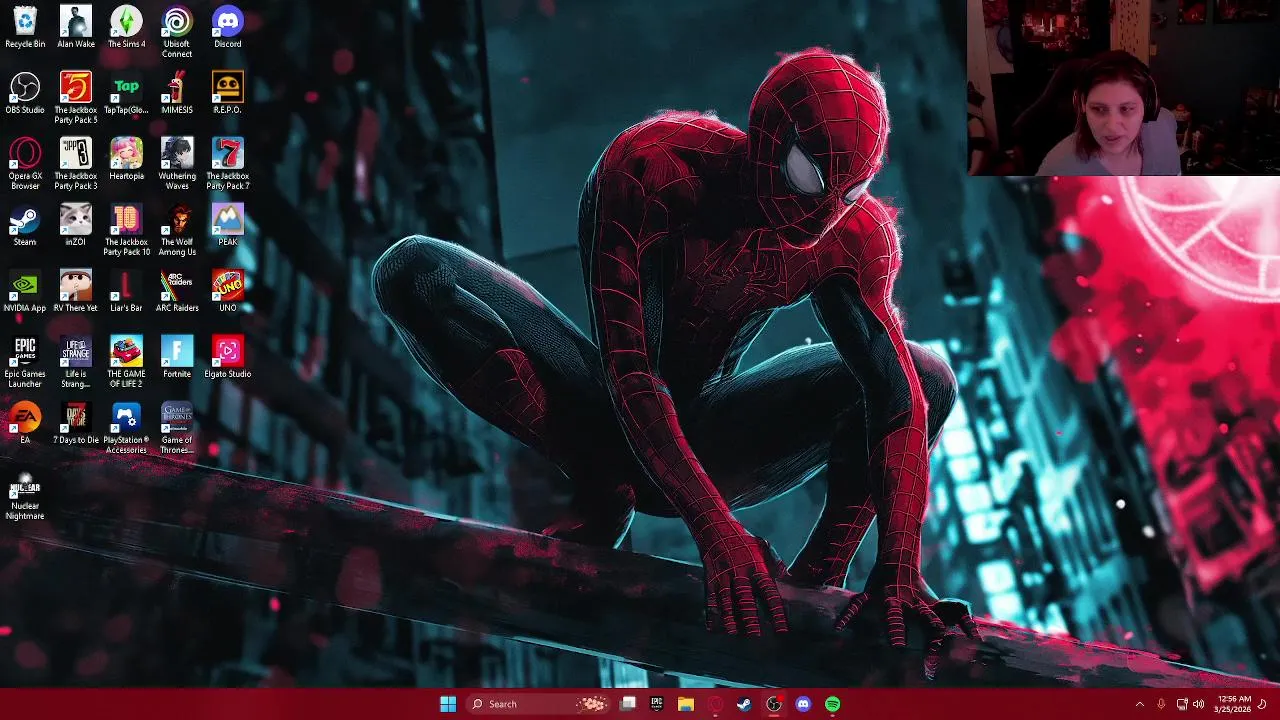Select the Game of Thrones desktop icon
This screenshot has width=1280, height=720.
coord(177,428)
